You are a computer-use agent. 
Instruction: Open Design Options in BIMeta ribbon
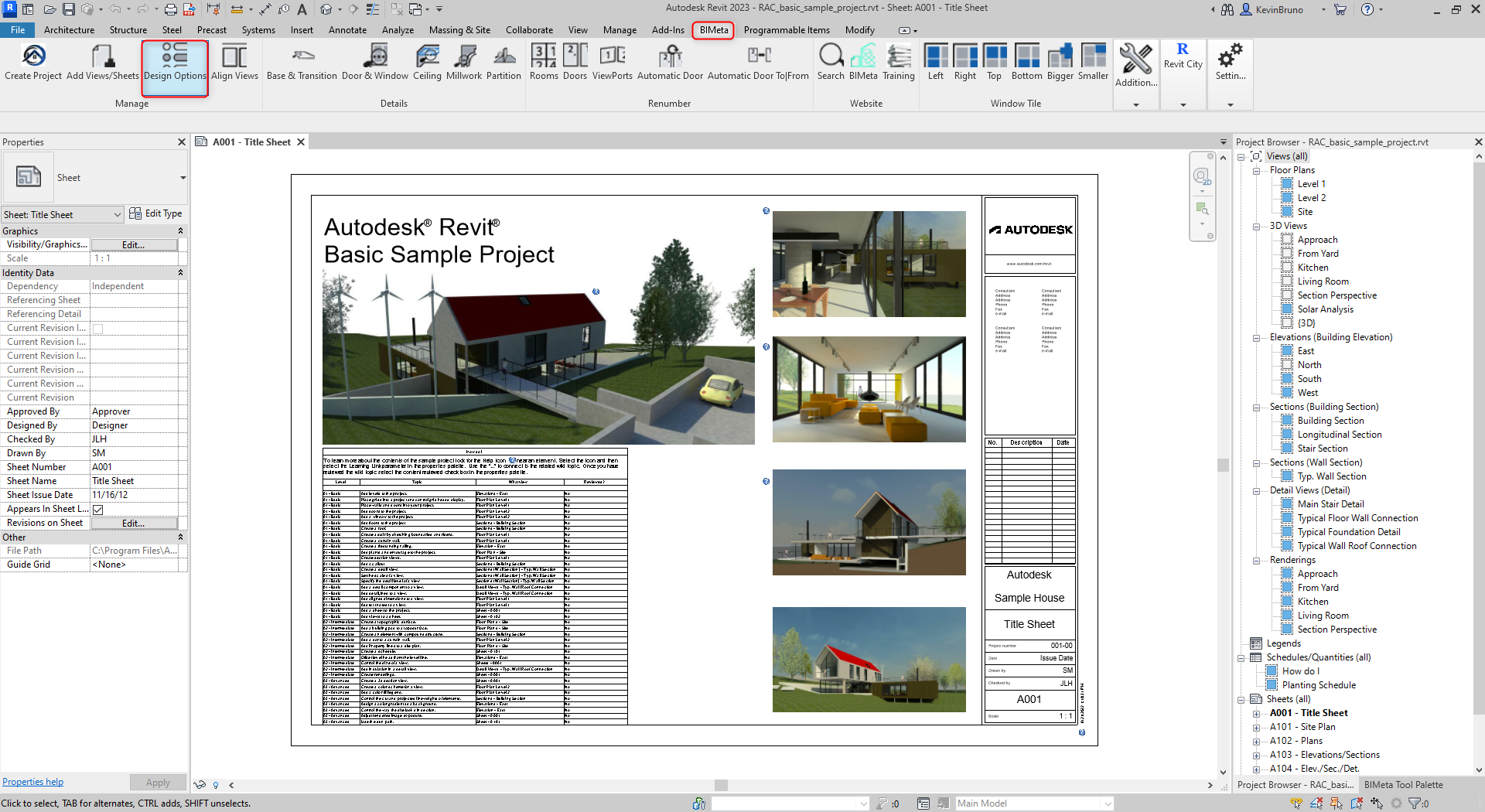(175, 62)
